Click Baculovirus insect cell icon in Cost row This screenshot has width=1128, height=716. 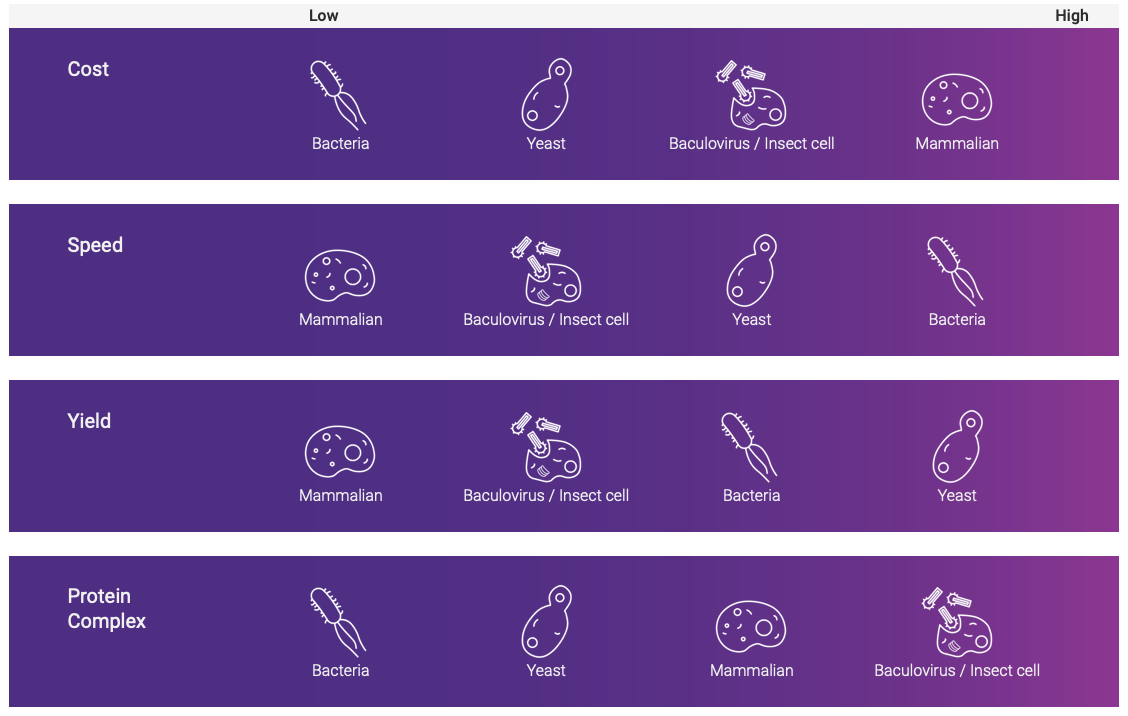751,97
